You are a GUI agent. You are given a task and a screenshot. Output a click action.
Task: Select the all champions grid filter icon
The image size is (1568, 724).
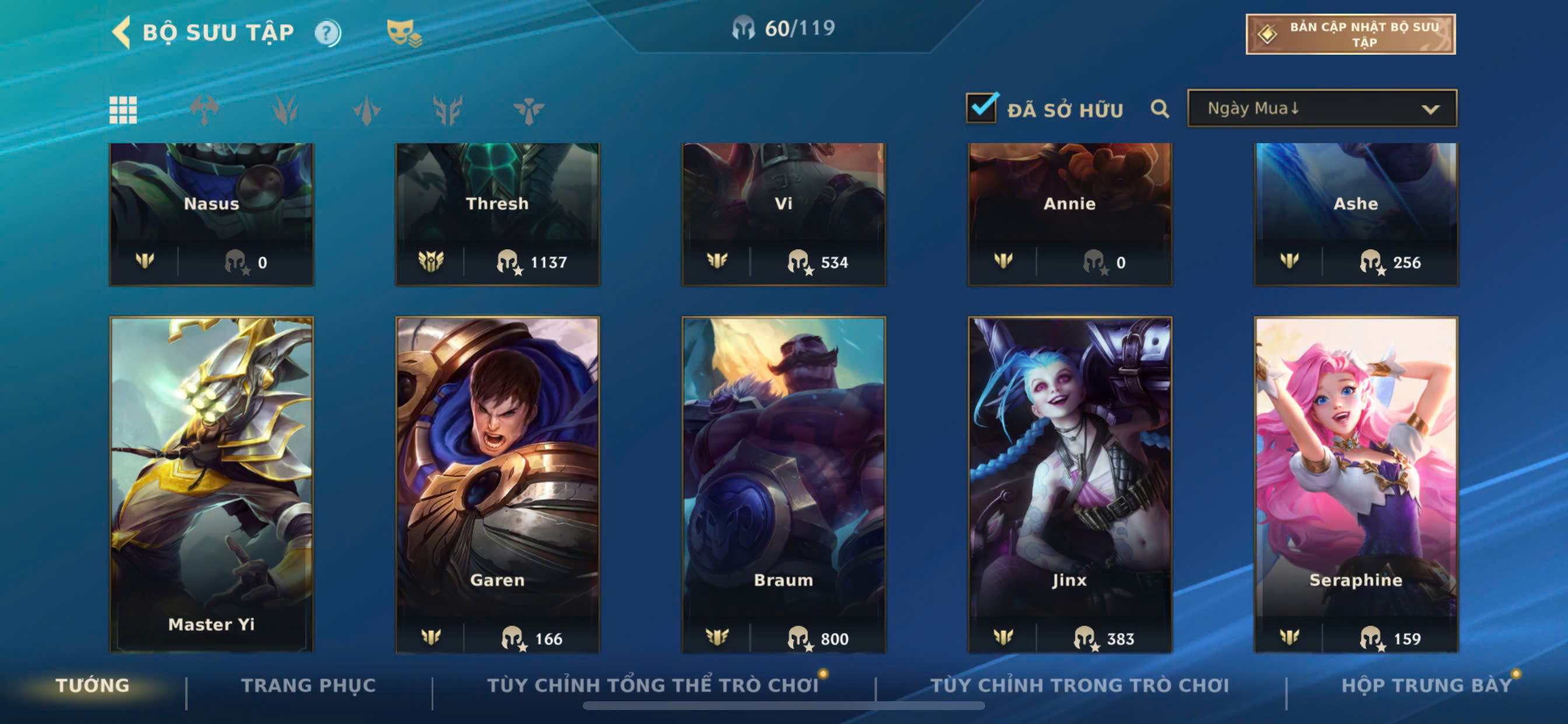coord(123,110)
